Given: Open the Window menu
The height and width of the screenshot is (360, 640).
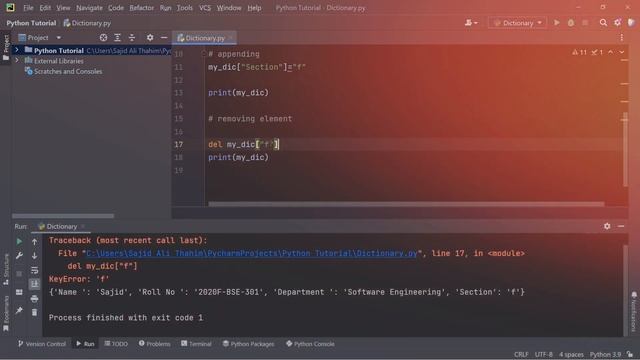Looking at the screenshot, I should (229, 8).
